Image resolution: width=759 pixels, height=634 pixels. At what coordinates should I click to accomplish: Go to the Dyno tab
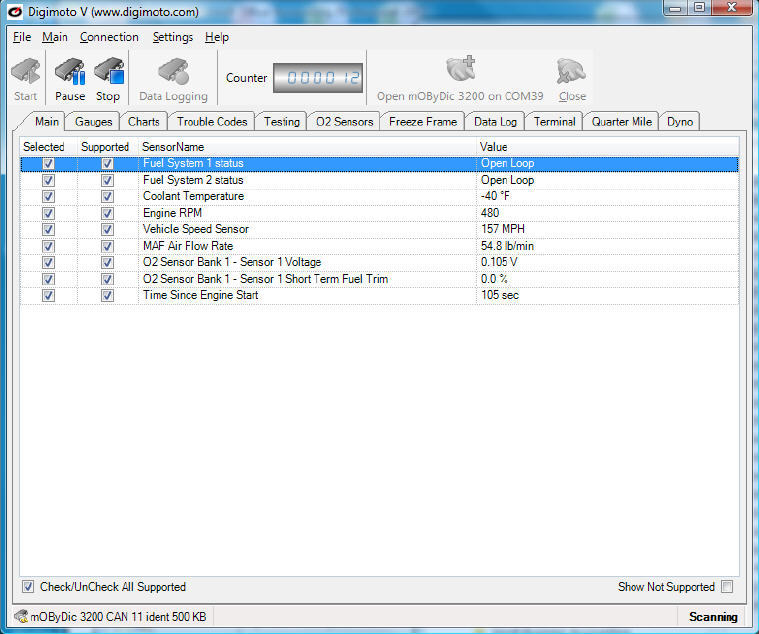coord(680,121)
